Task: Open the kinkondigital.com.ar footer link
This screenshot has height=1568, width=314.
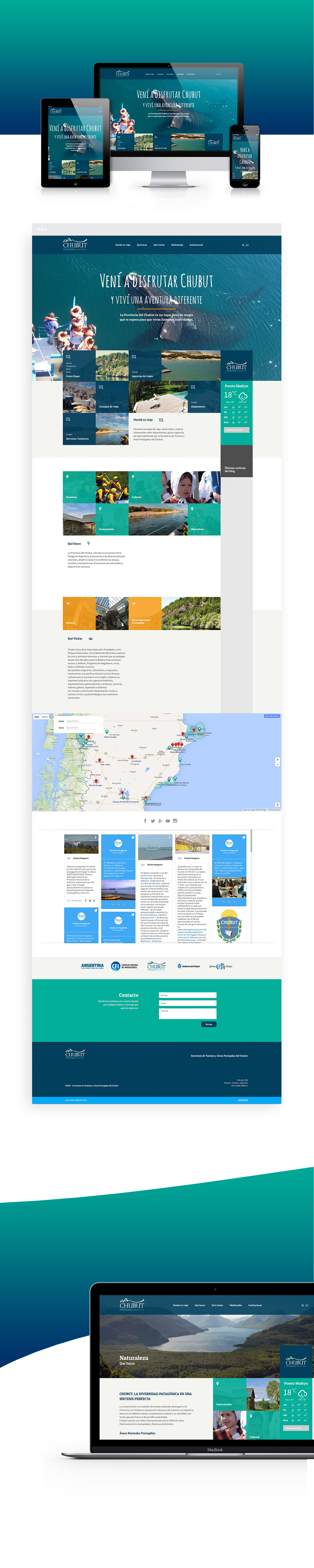Action: tap(76, 1100)
